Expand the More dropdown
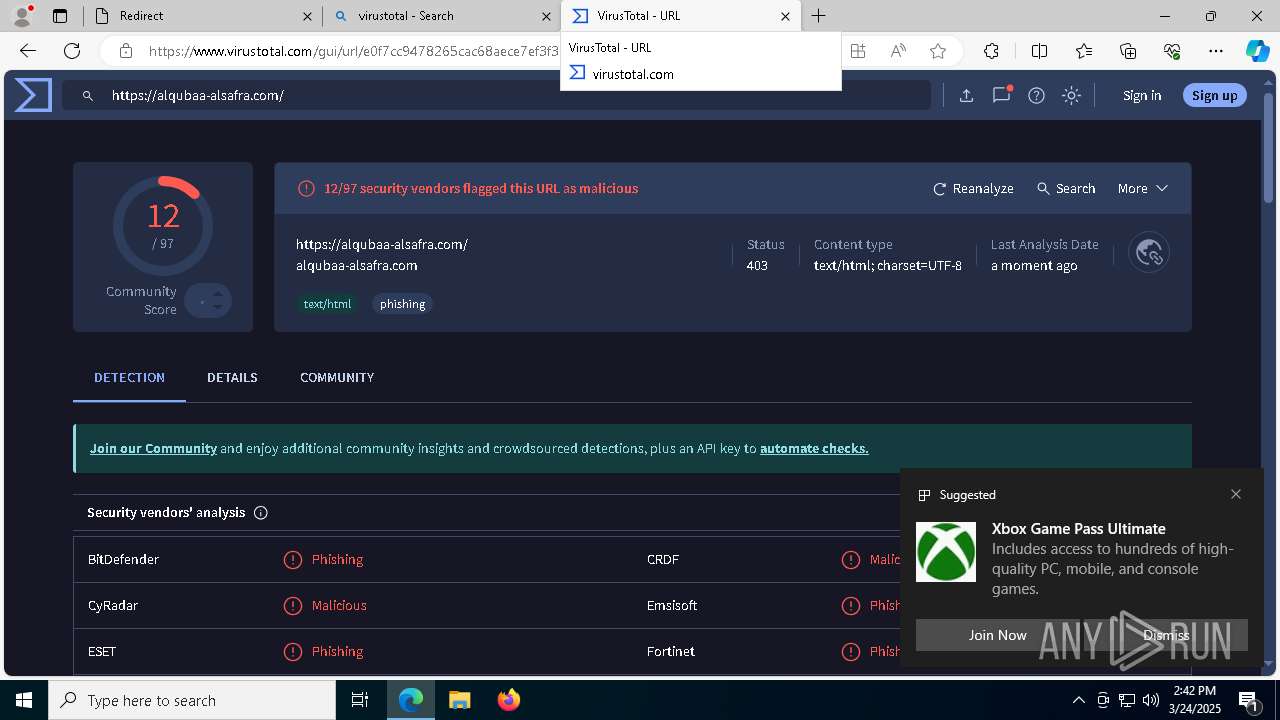Screen dimensions: 1280x720 [x=1143, y=188]
